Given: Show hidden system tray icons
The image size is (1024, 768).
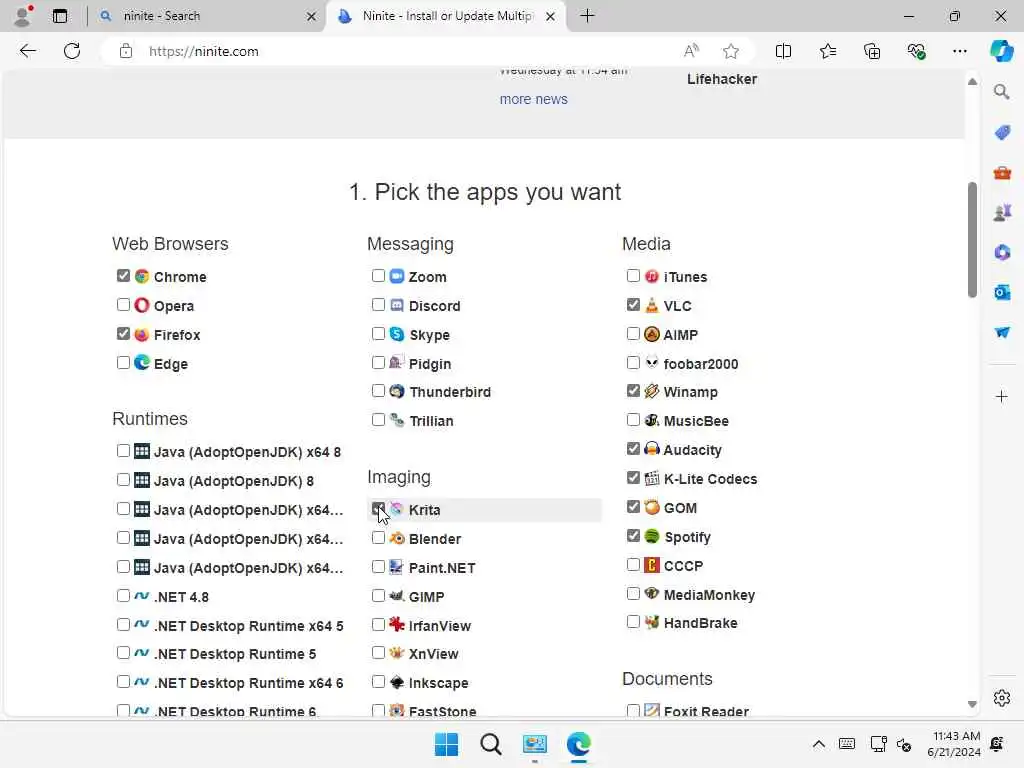Looking at the screenshot, I should tap(818, 744).
